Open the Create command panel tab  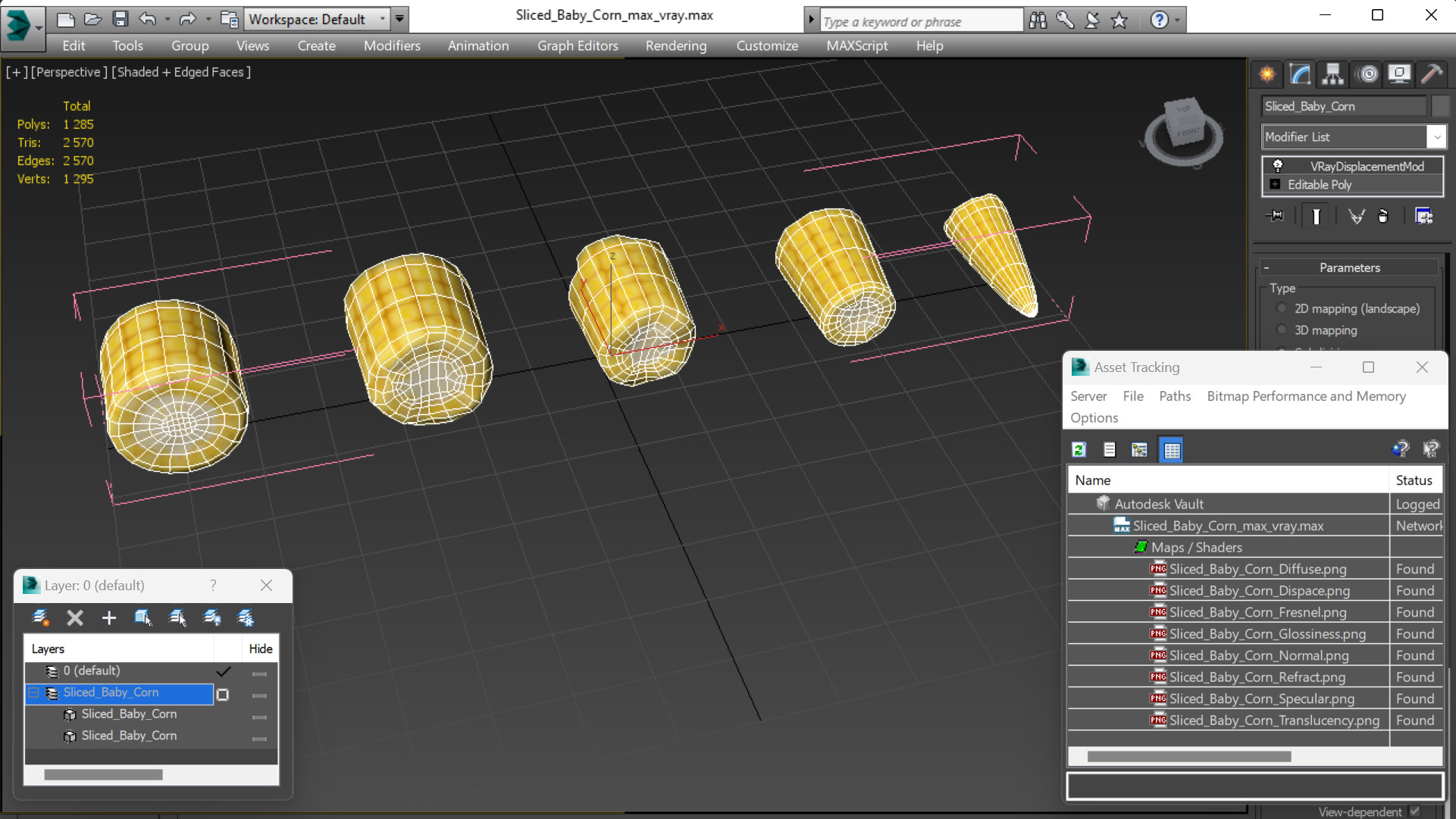tap(1267, 74)
